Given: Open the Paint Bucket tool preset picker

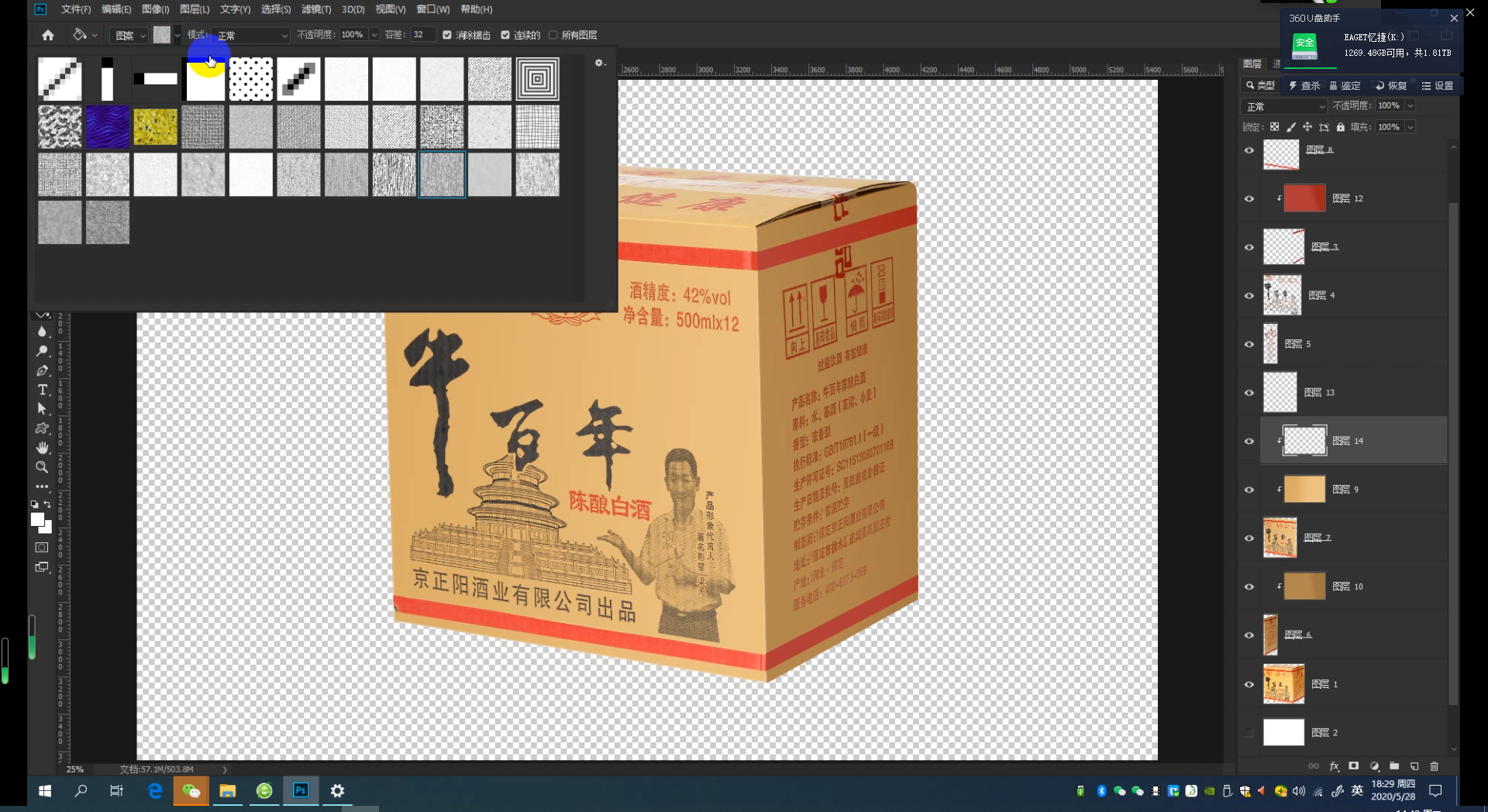Looking at the screenshot, I should point(85,35).
